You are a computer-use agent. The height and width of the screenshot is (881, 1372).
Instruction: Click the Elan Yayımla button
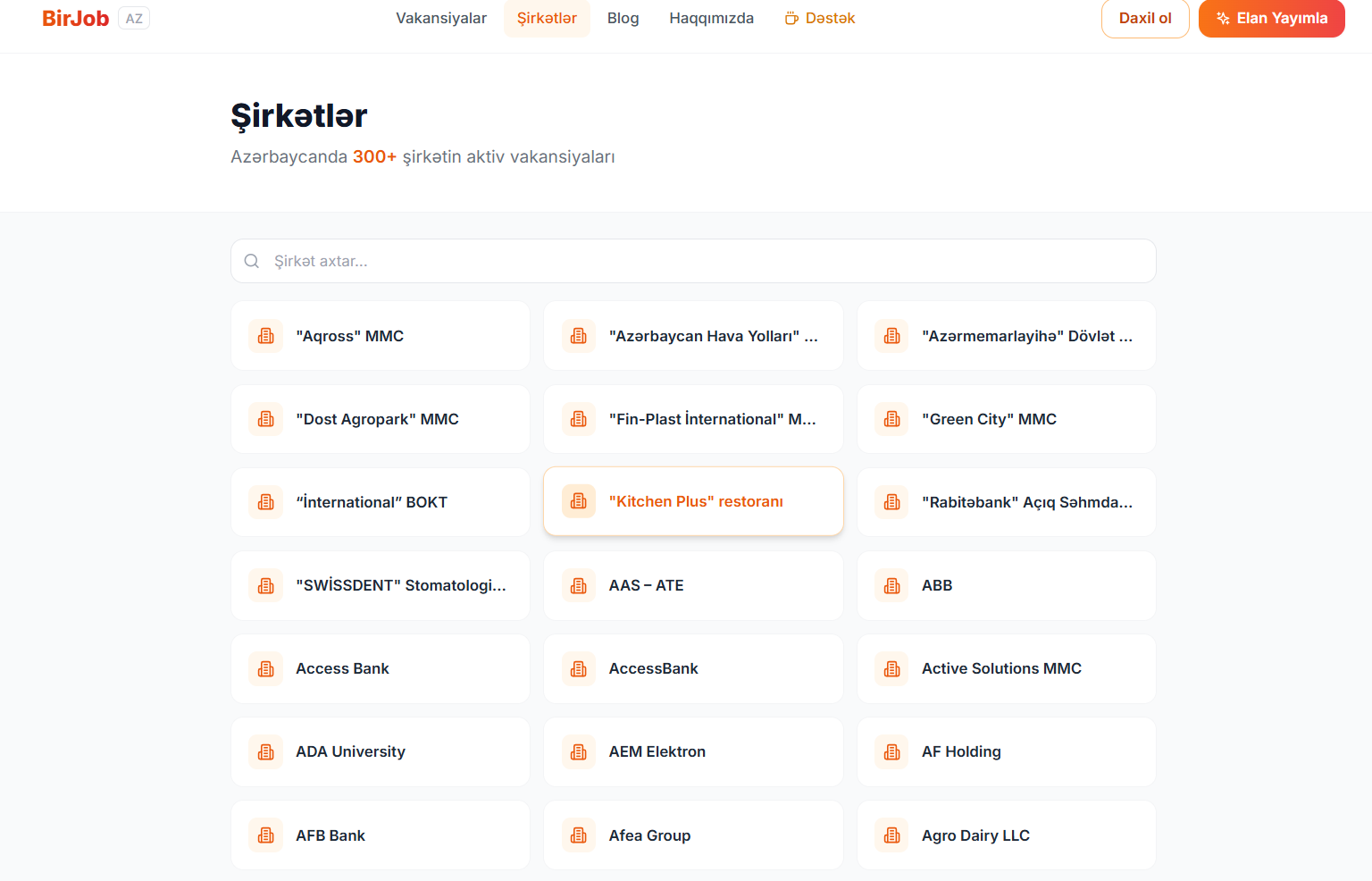point(1272,18)
